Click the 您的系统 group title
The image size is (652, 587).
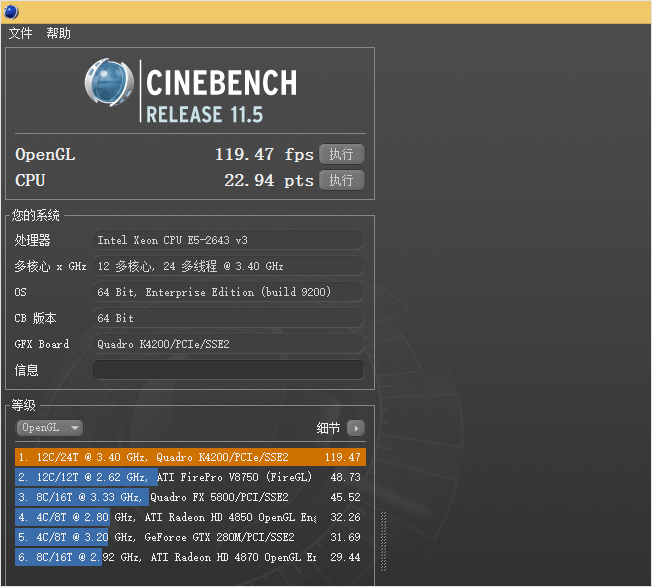(x=36, y=215)
